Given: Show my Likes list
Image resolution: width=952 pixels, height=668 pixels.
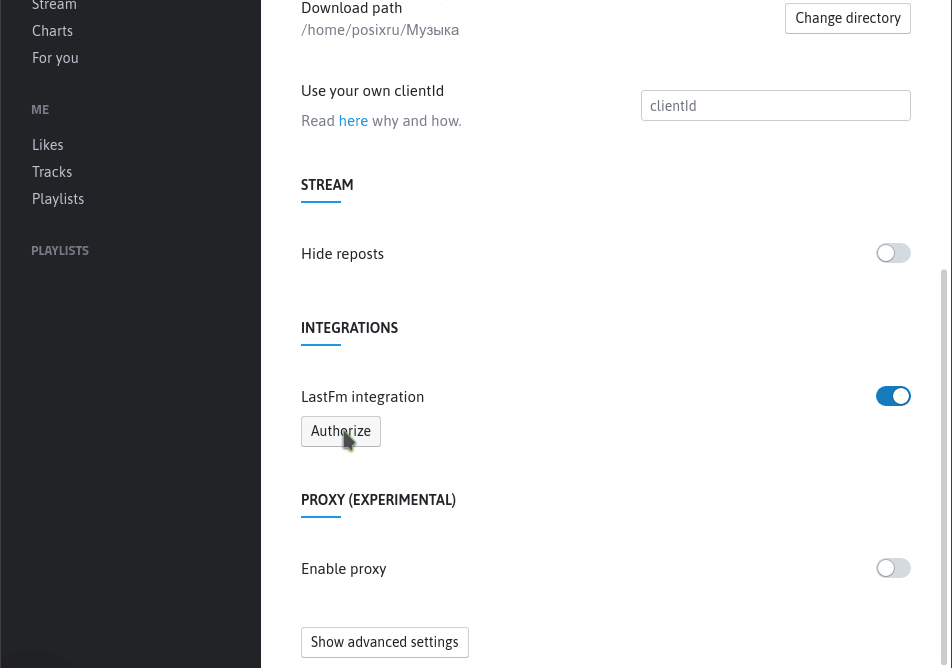Looking at the screenshot, I should [x=47, y=145].
